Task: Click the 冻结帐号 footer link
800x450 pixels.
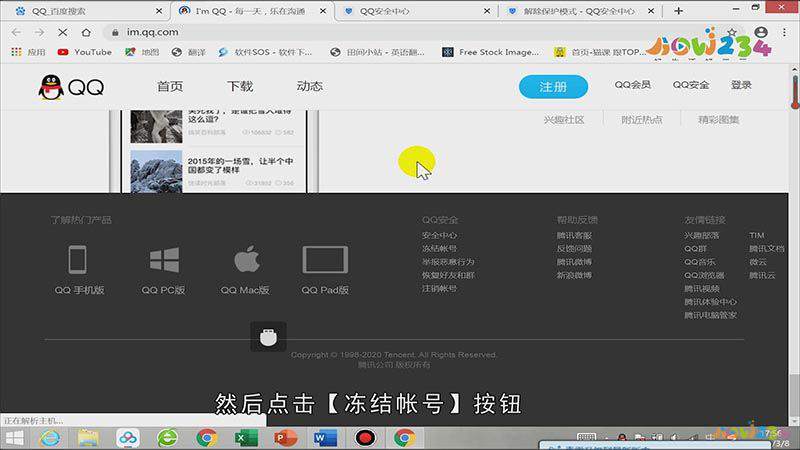Action: click(439, 248)
